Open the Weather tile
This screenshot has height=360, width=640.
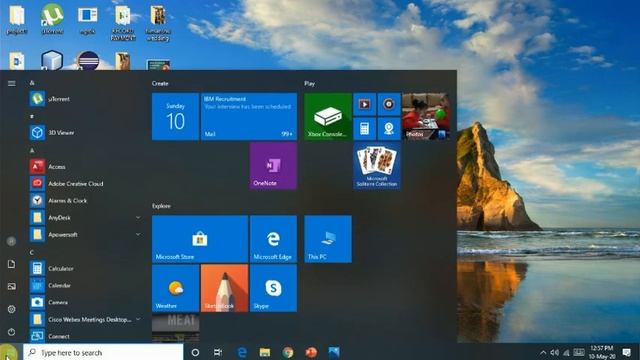click(x=176, y=288)
